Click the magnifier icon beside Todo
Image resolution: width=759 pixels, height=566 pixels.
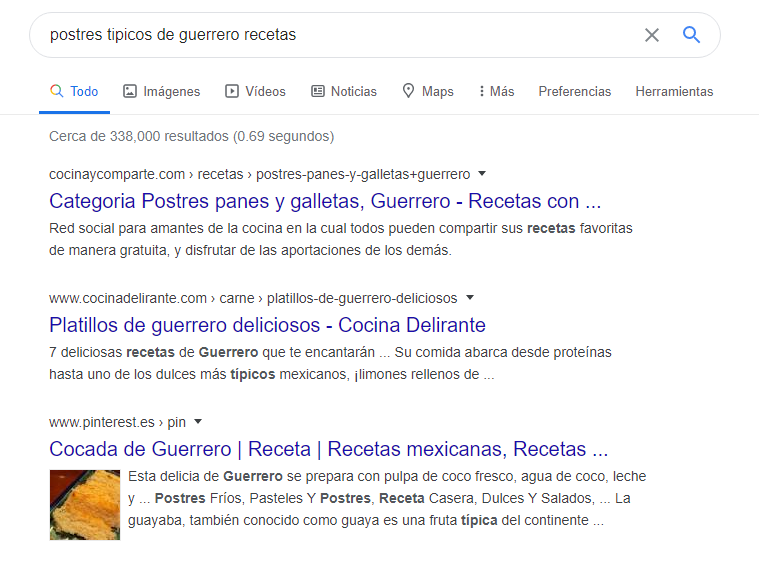(x=57, y=91)
